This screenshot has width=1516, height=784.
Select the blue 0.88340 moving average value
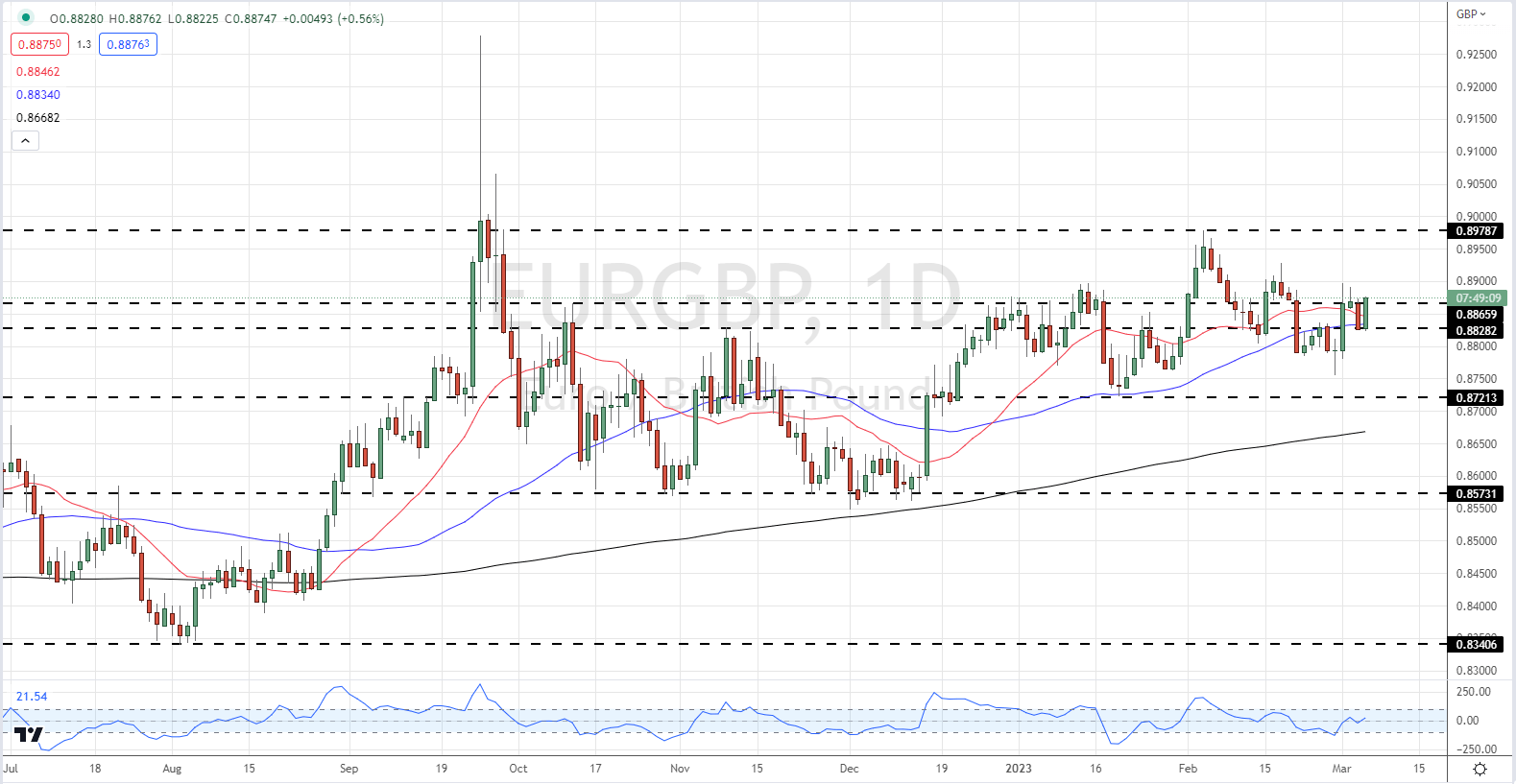(x=37, y=95)
